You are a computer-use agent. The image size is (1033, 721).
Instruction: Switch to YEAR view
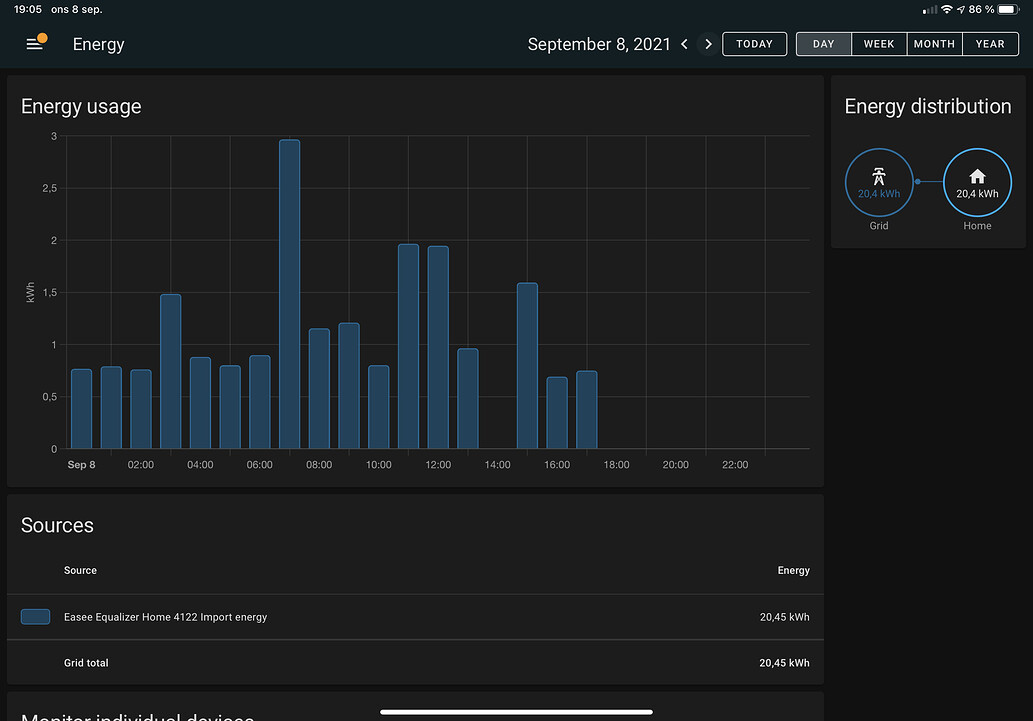990,44
